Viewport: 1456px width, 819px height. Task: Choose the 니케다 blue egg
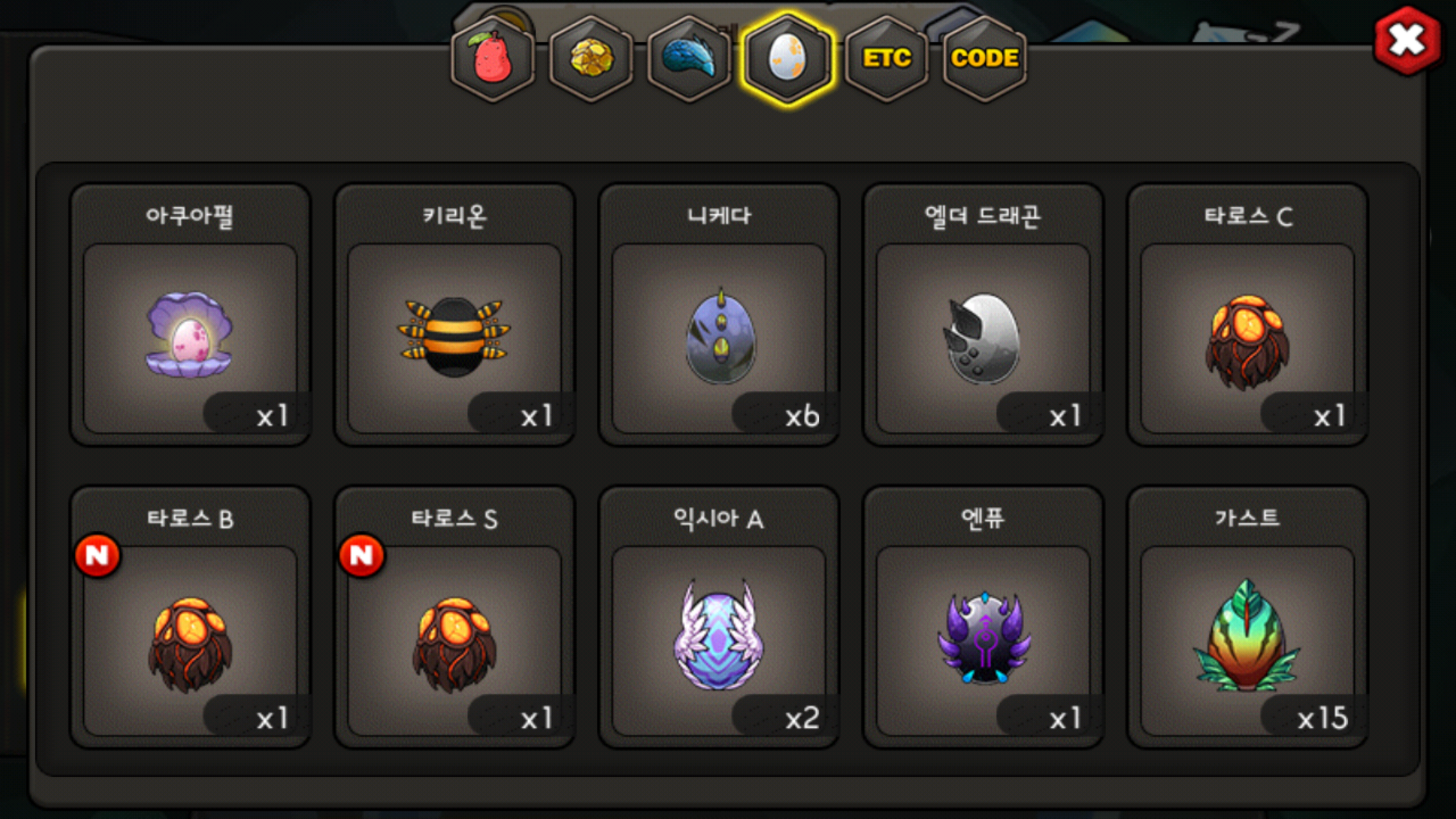point(719,315)
